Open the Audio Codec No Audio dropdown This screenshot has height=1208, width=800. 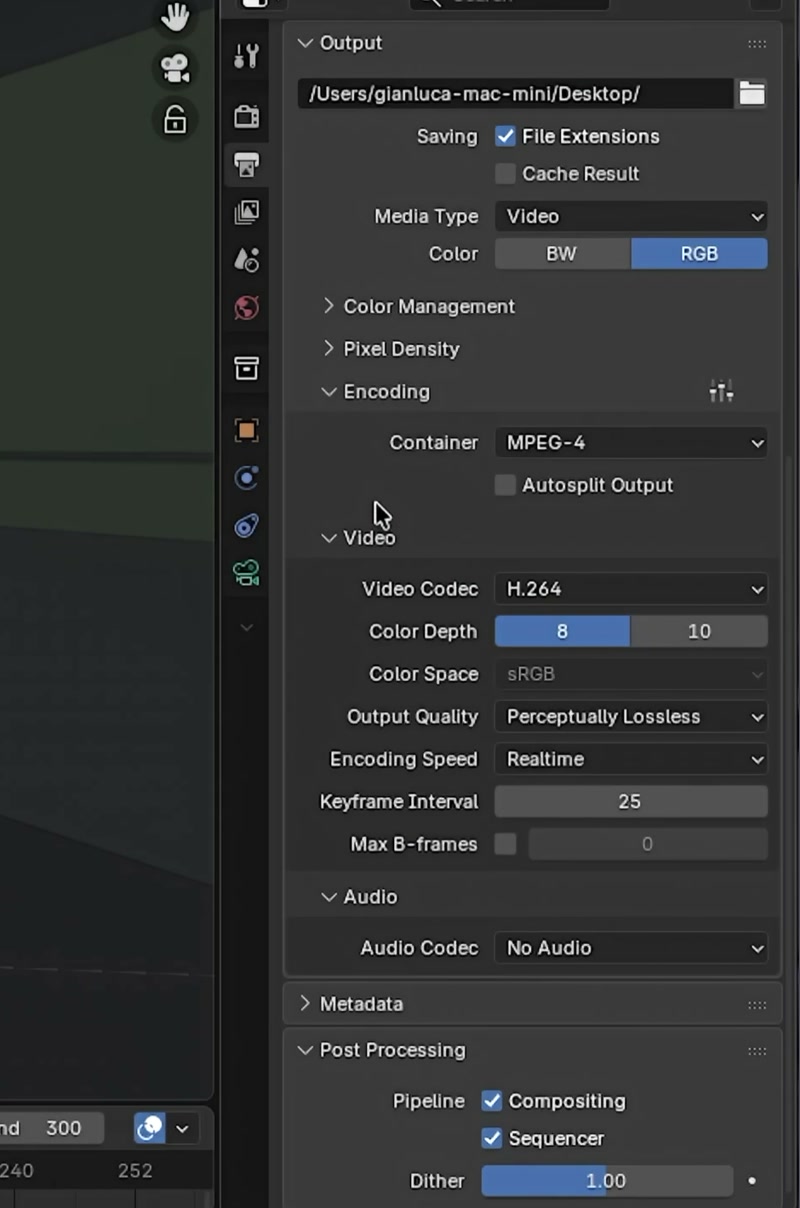(x=631, y=947)
